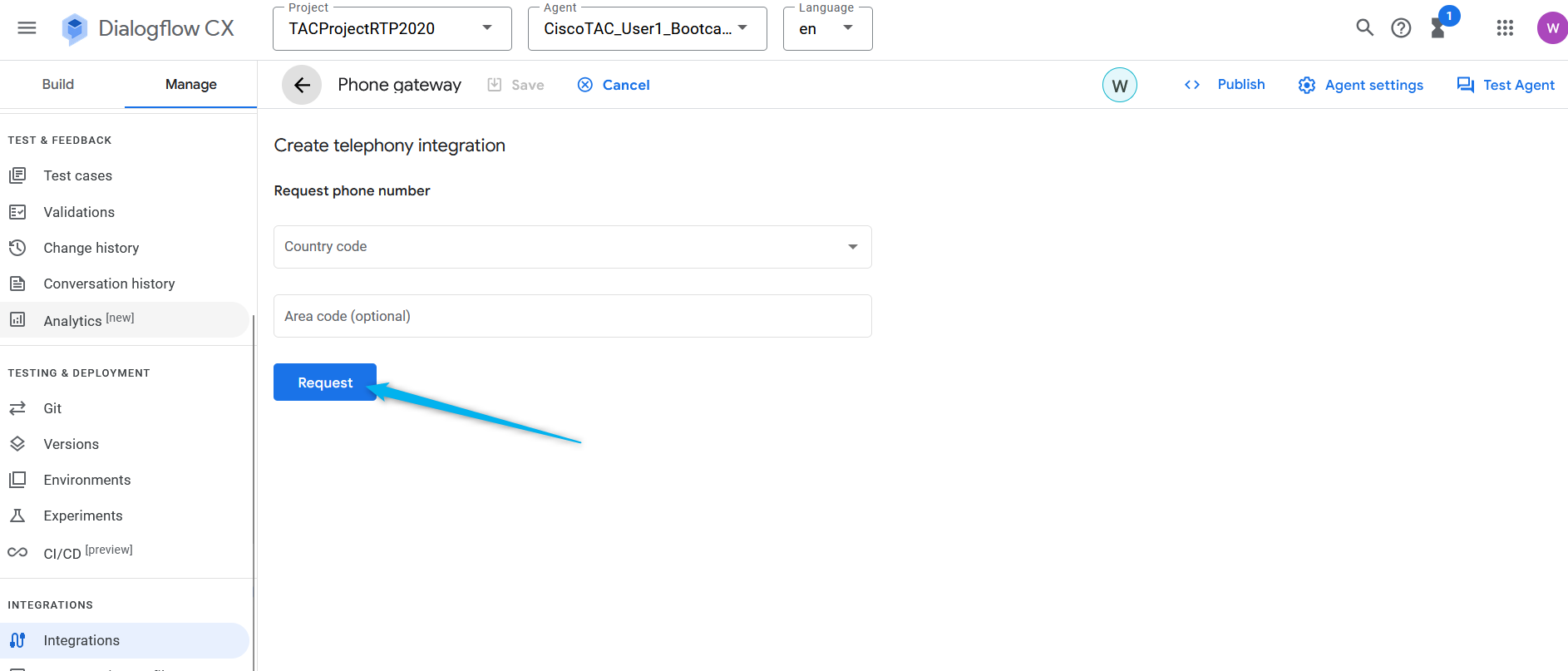The image size is (1568, 671).
Task: Click the CI/CD infinity icon
Action: (x=17, y=552)
